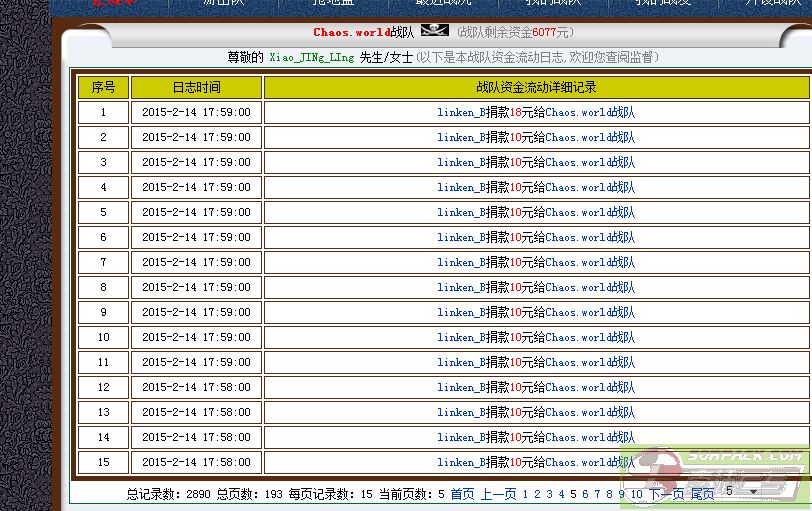
Task: Click the username Xiao_JINg_LIng in the greeting
Action: pos(311,58)
